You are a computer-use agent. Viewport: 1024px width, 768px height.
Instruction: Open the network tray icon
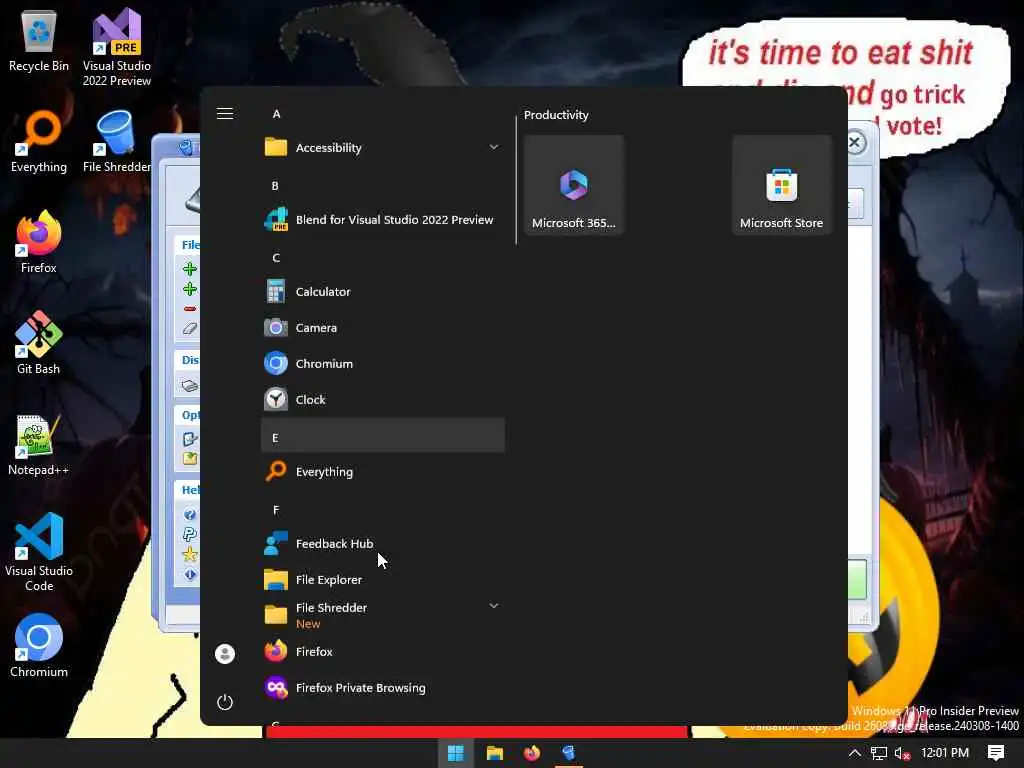pos(878,753)
